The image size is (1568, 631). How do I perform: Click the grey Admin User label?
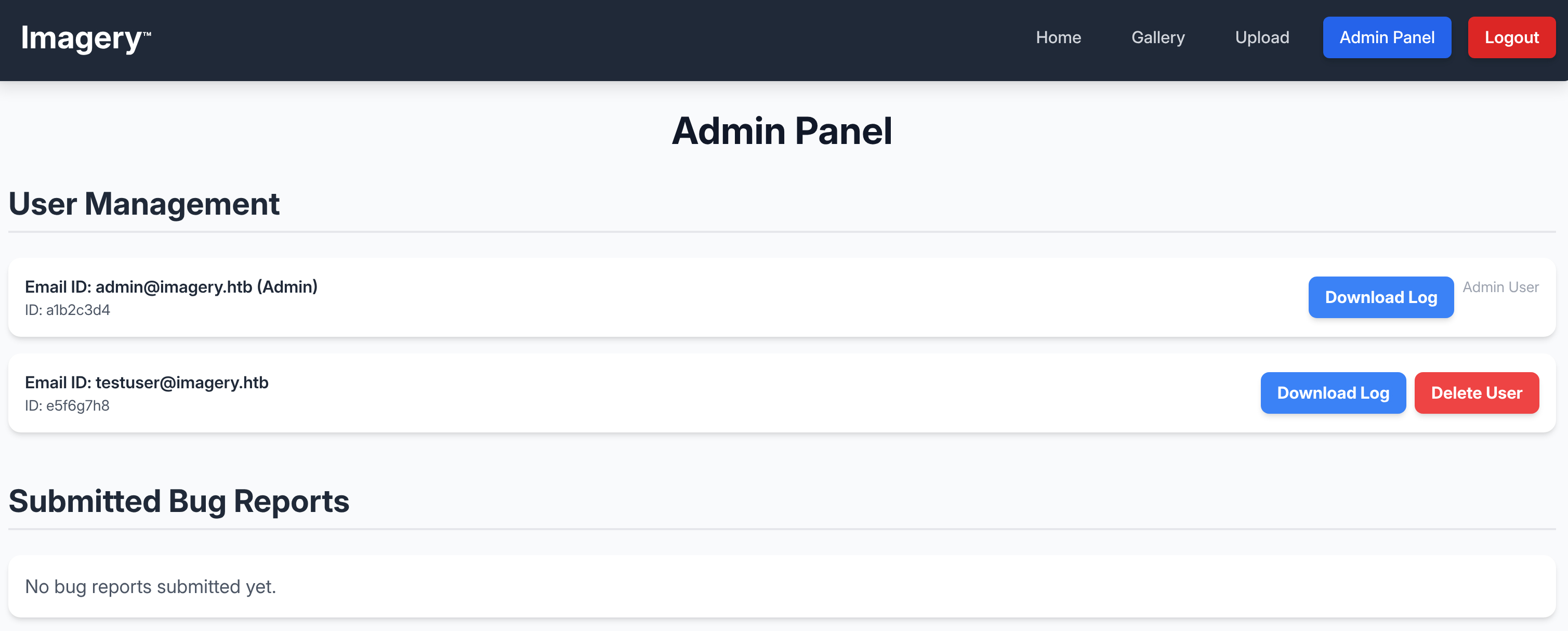[x=1500, y=287]
